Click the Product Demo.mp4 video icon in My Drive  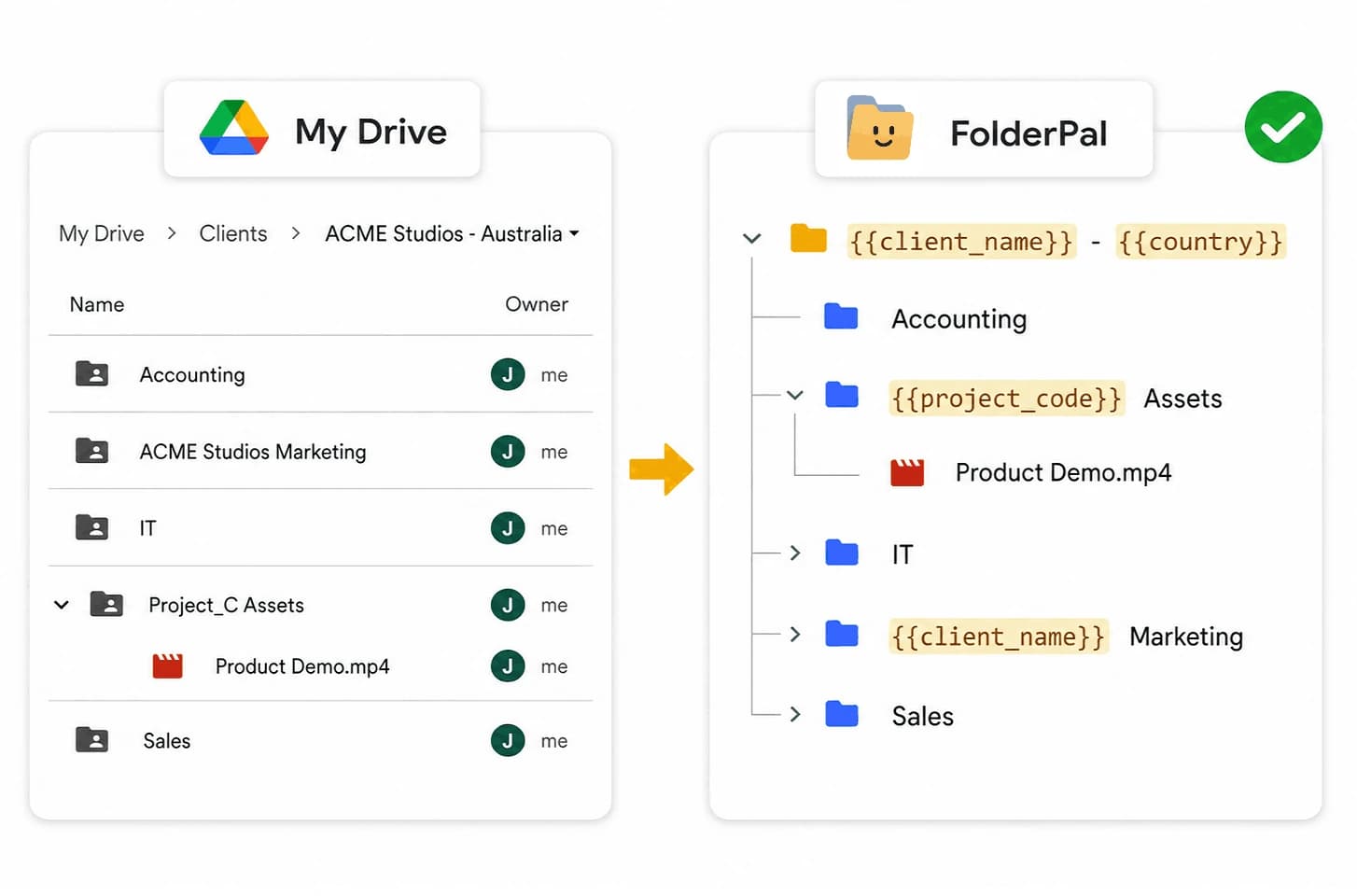point(168,665)
